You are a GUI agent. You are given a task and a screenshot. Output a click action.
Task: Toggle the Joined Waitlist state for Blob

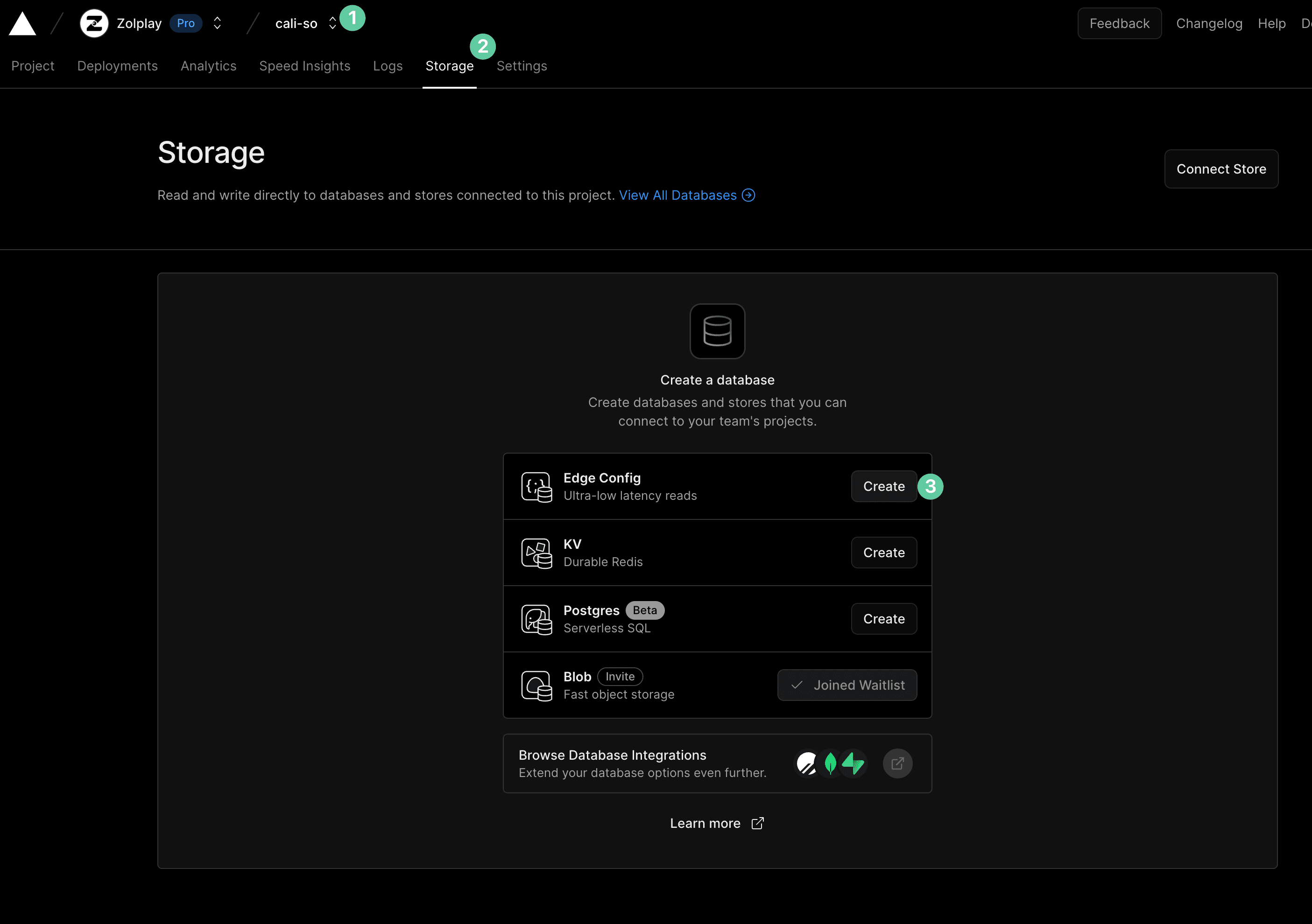click(847, 685)
